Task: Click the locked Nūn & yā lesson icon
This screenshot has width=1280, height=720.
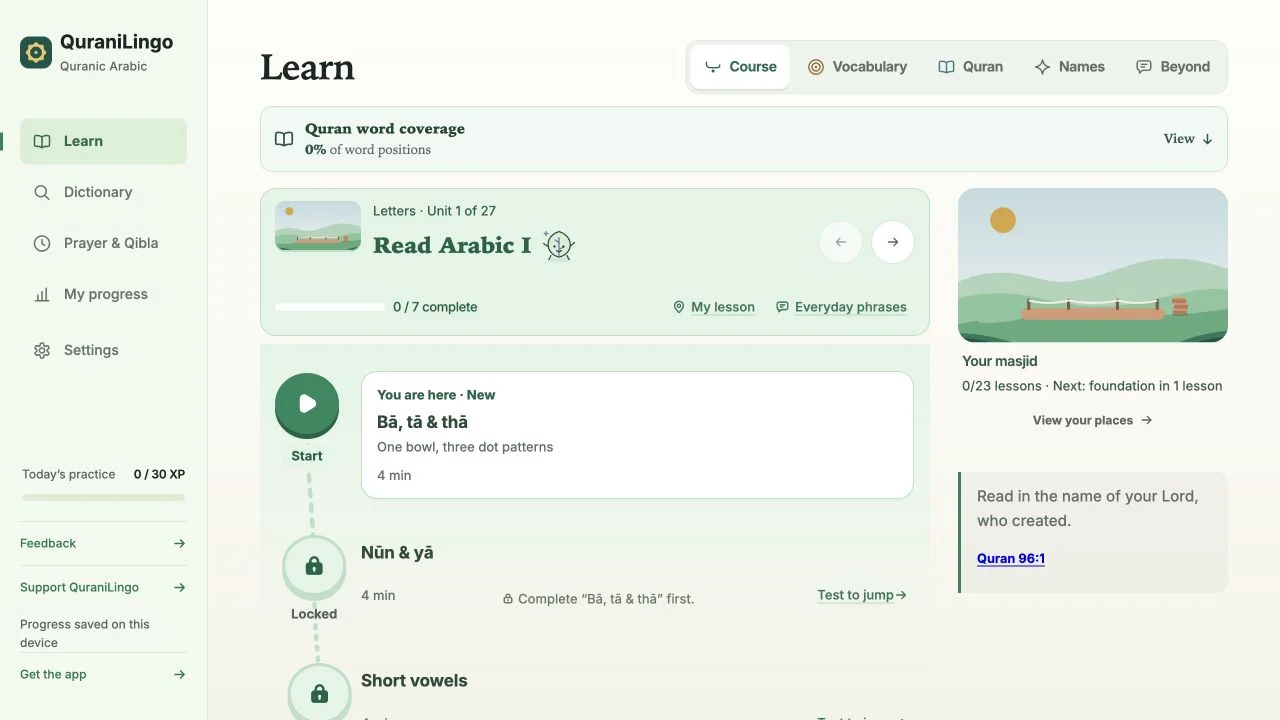Action: pos(314,567)
